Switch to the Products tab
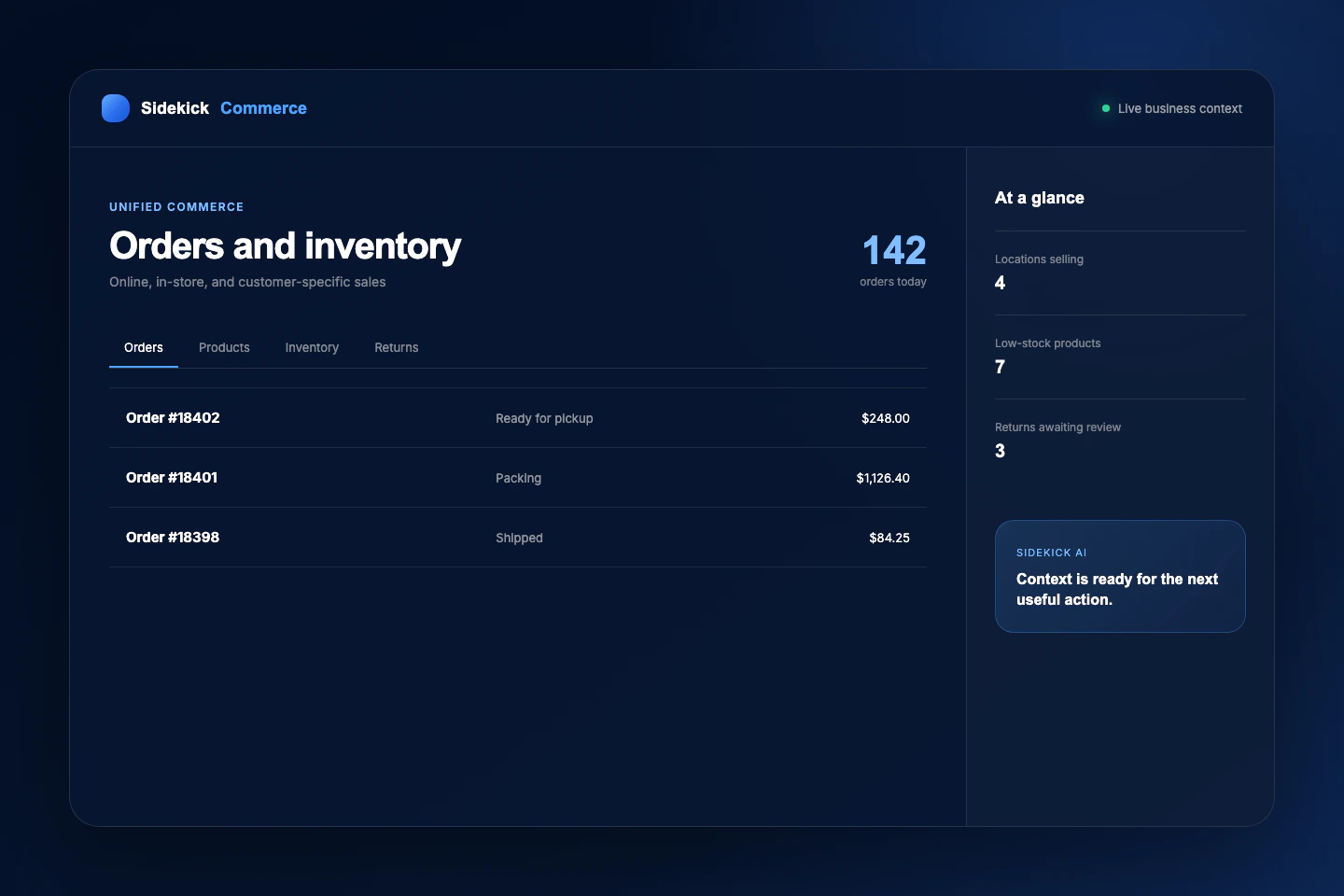 (x=224, y=347)
